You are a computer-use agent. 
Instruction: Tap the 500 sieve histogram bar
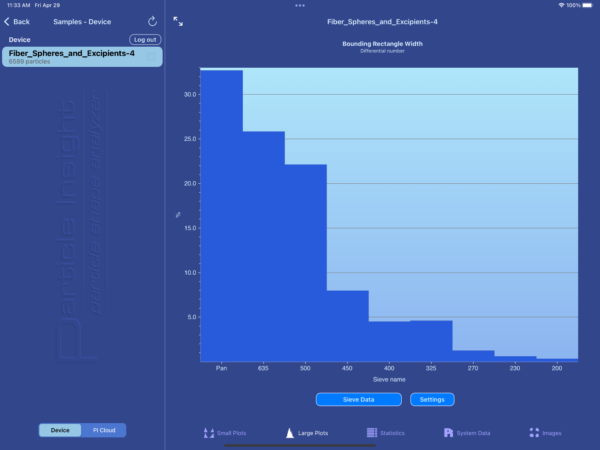pos(305,262)
